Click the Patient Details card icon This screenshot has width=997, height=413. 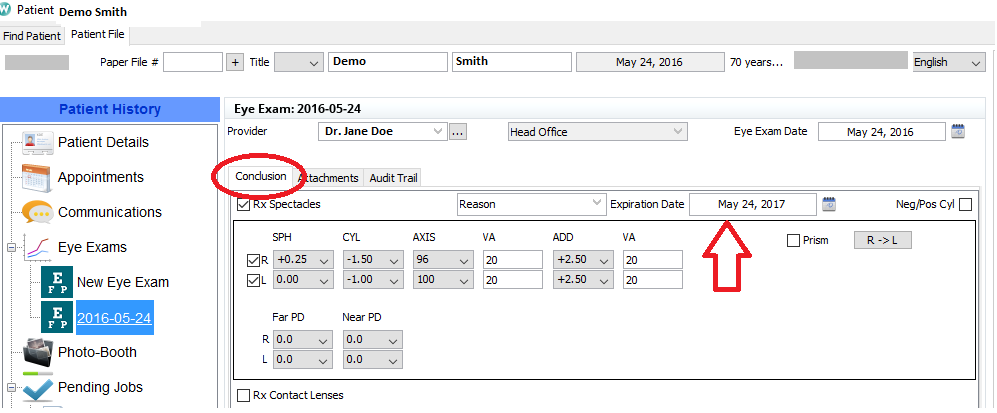click(37, 142)
